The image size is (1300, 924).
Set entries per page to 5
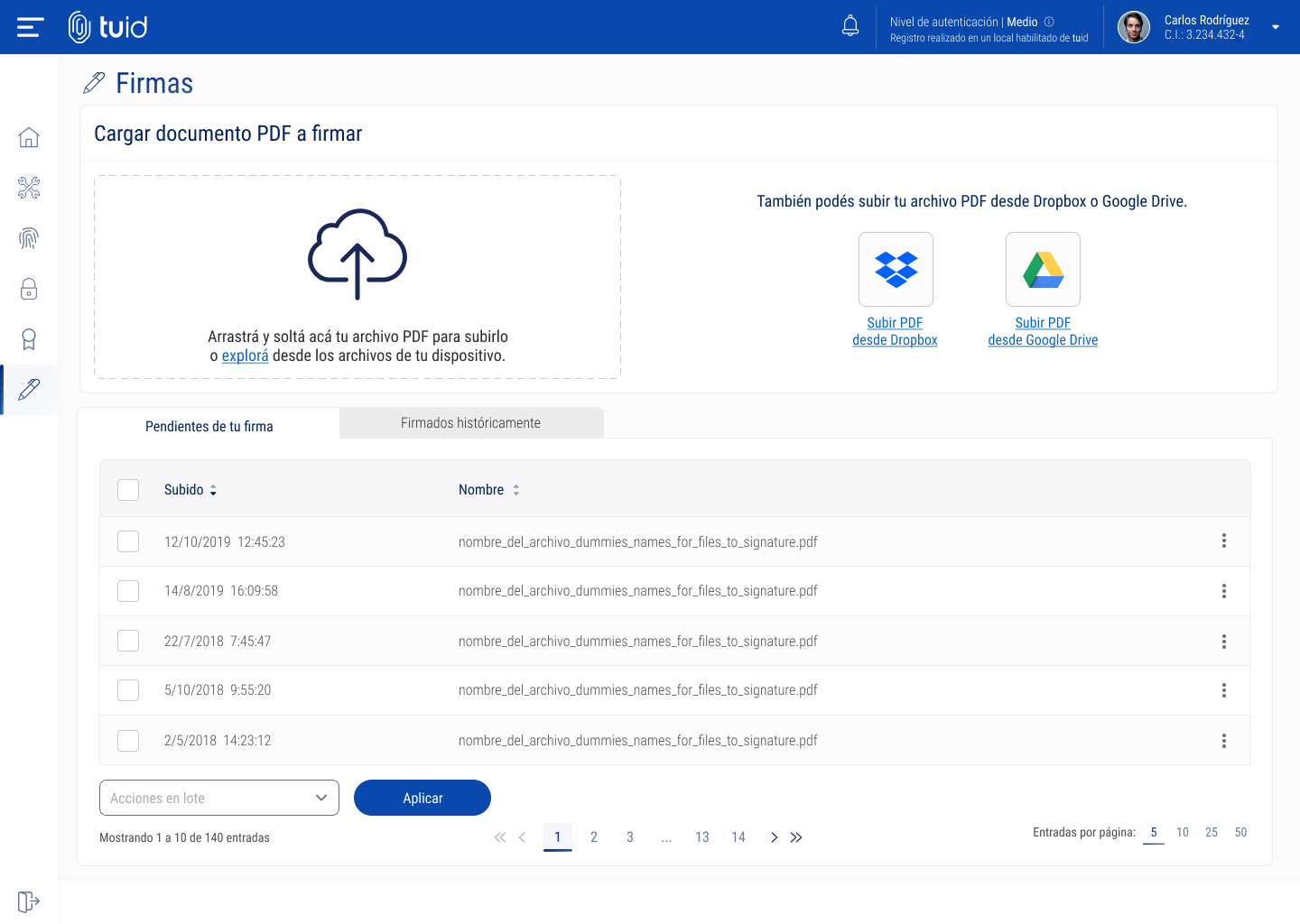(x=1154, y=833)
